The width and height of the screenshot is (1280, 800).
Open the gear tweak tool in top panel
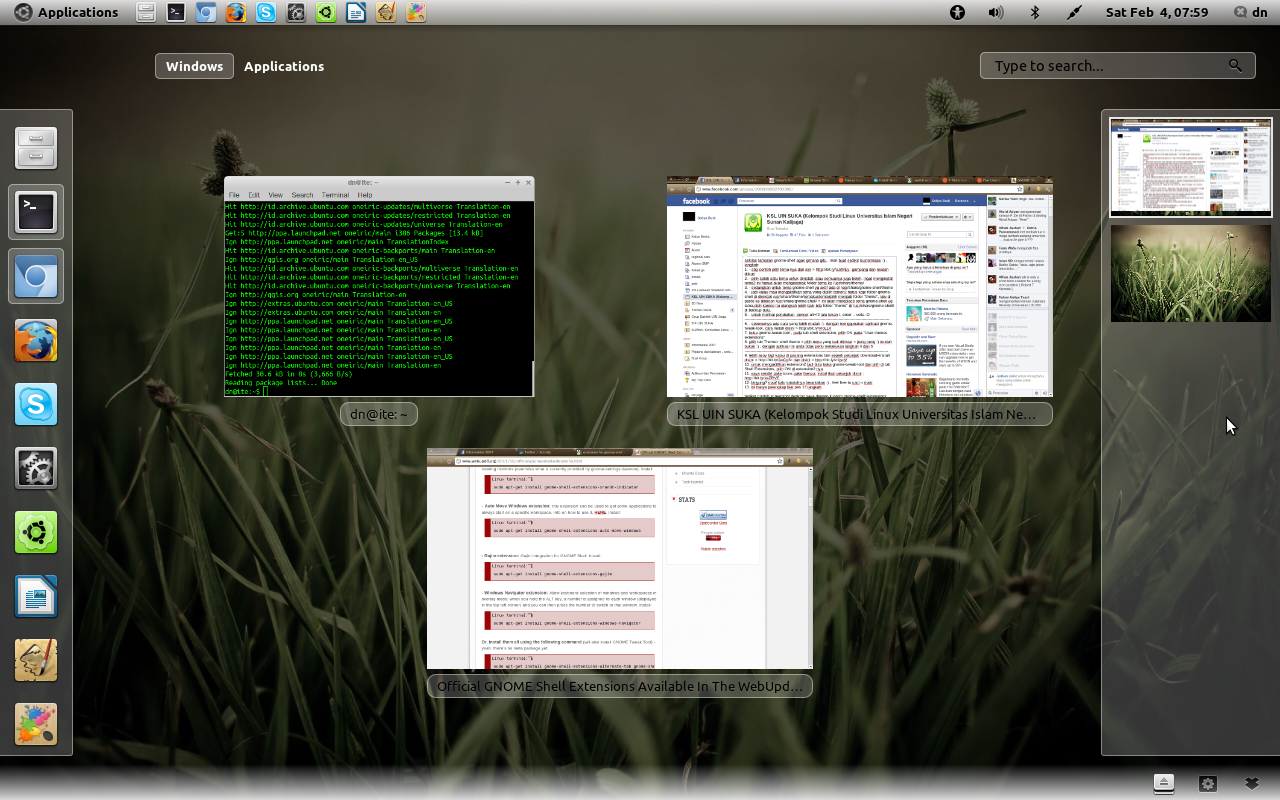[x=296, y=13]
